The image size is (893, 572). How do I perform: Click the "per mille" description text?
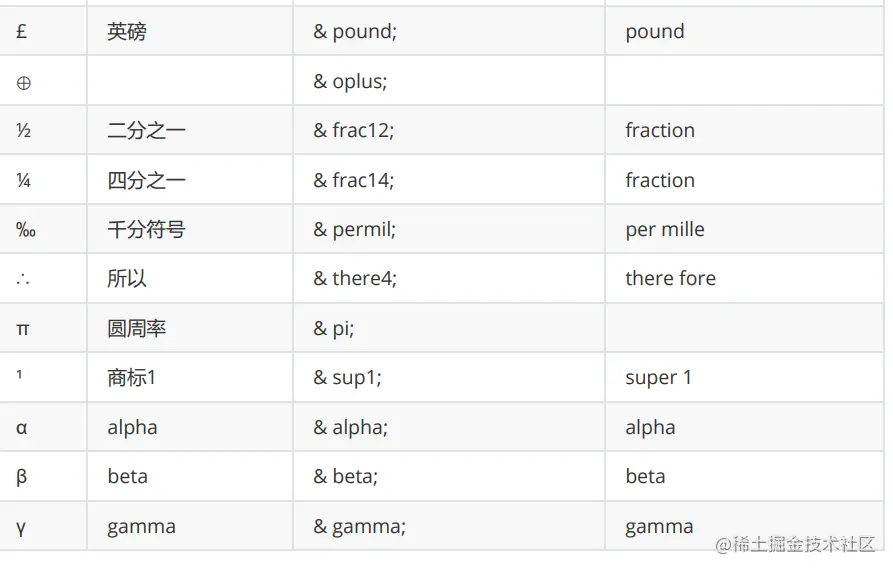[665, 230]
